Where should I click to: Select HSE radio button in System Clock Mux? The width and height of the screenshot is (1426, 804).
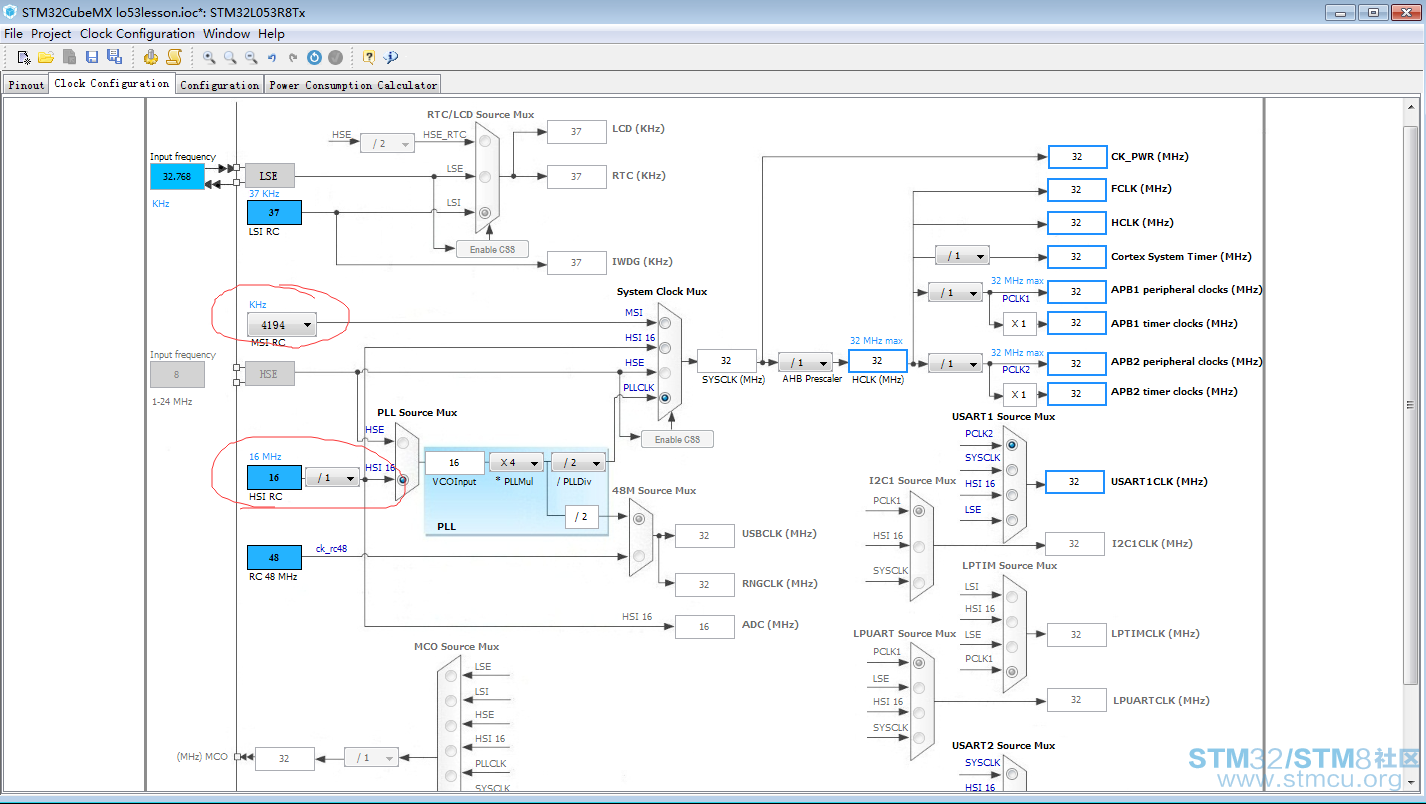pyautogui.click(x=665, y=373)
